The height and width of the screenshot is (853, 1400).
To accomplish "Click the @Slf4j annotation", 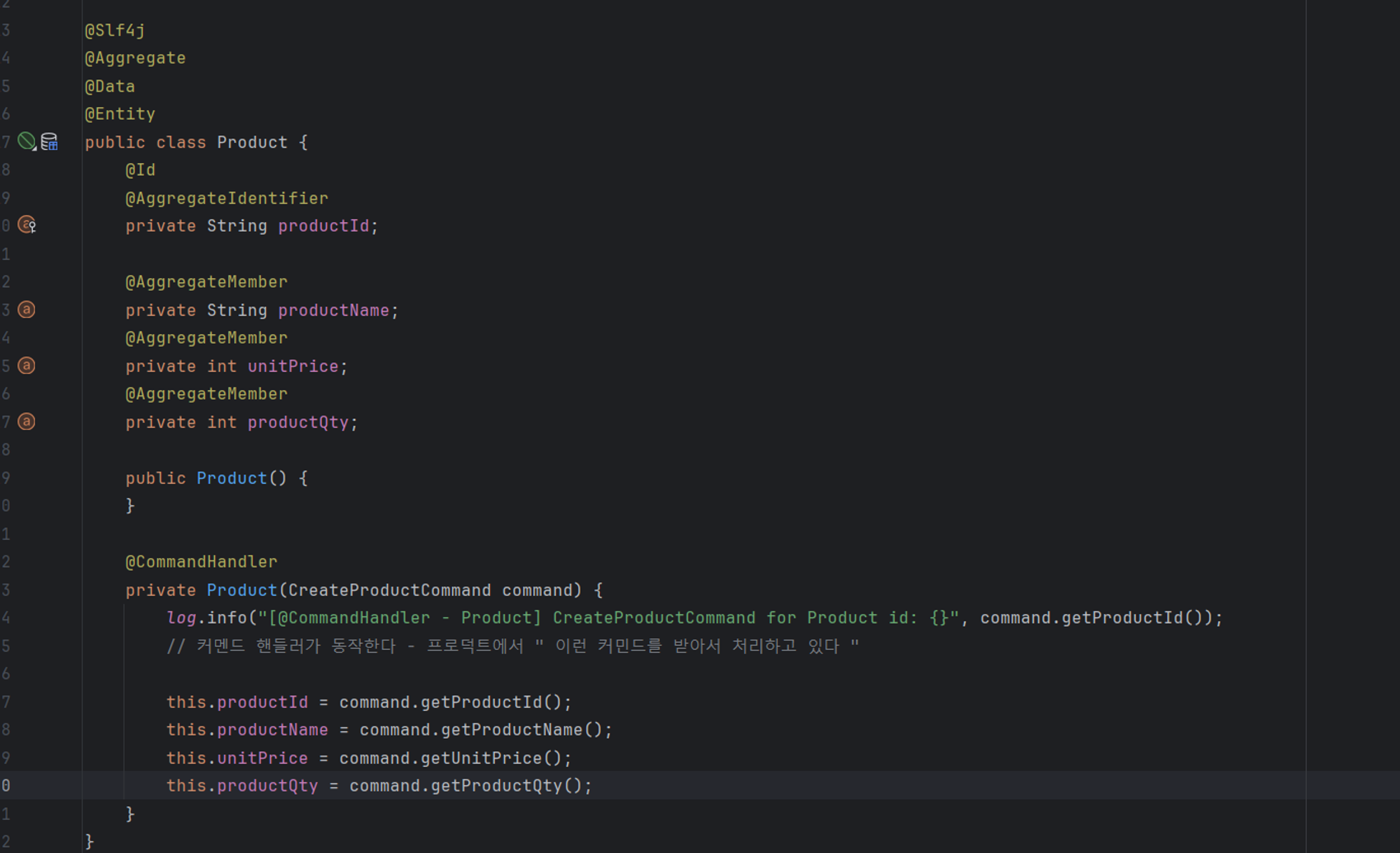I will coord(115,30).
